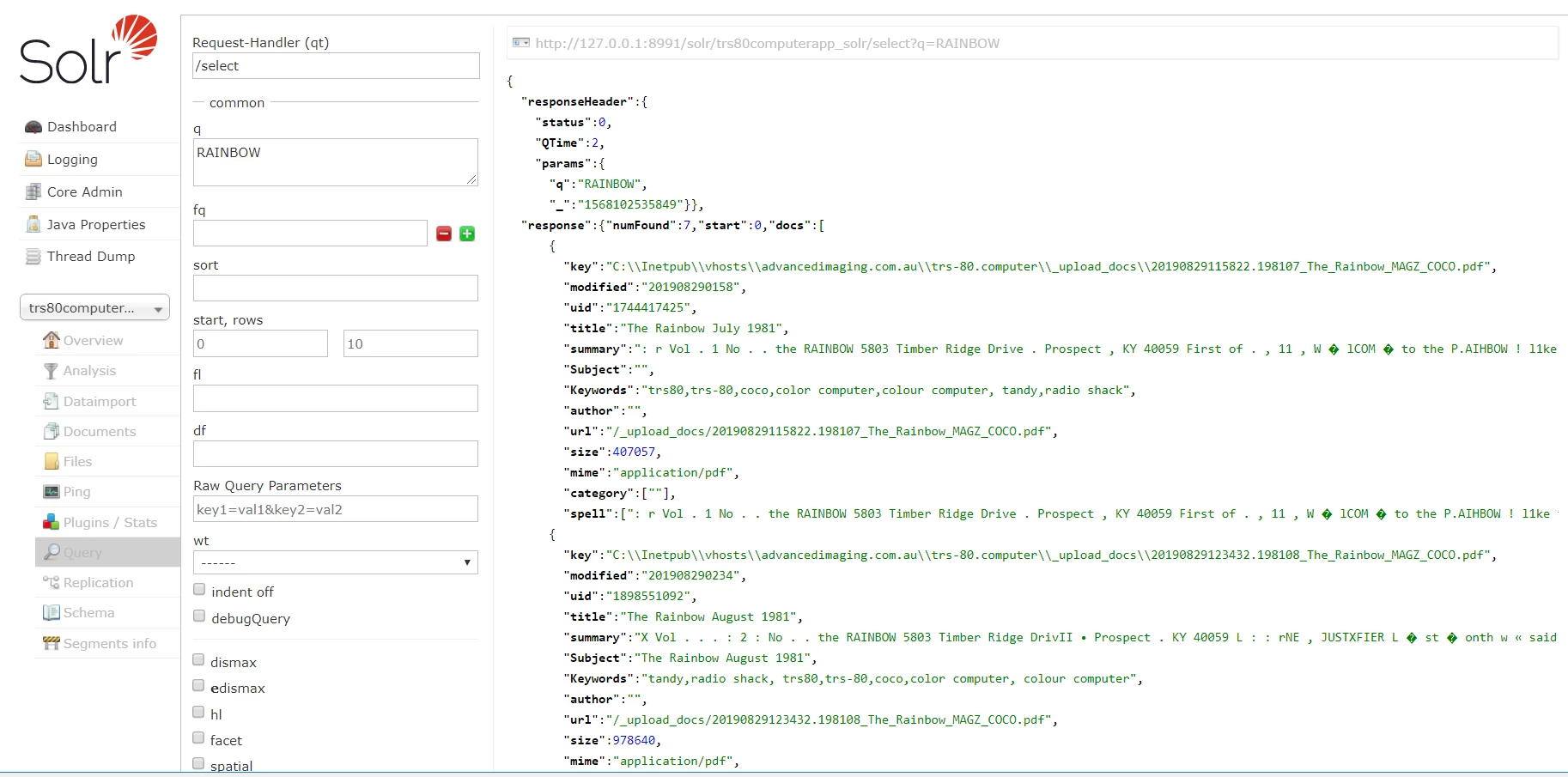Screen dimensions: 1568x777
Task: Click the Files folder icon
Action: coord(52,461)
